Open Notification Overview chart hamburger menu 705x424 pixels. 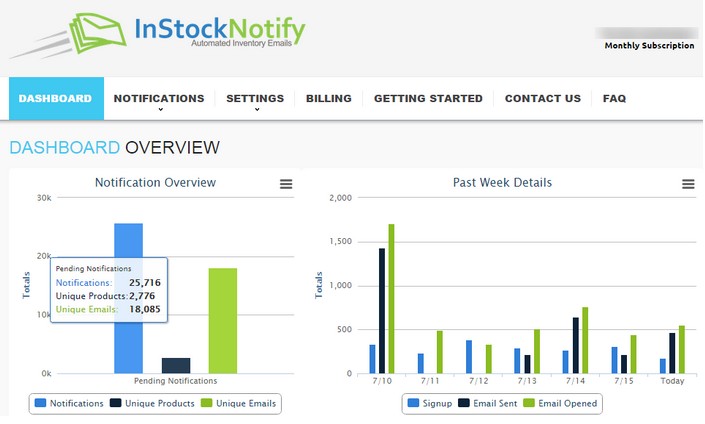click(286, 184)
